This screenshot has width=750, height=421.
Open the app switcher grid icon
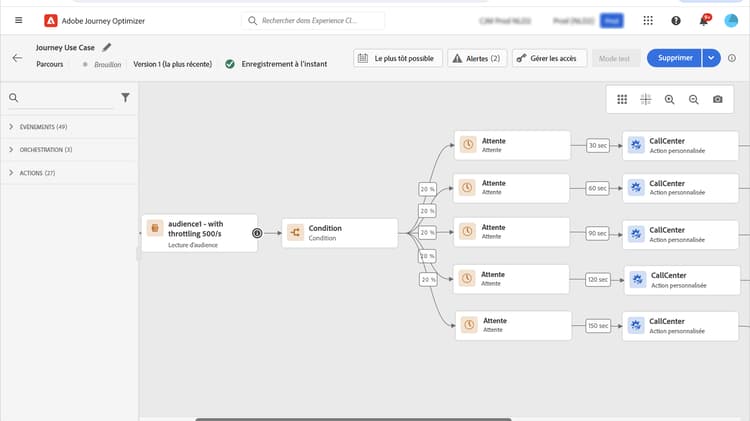[648, 20]
